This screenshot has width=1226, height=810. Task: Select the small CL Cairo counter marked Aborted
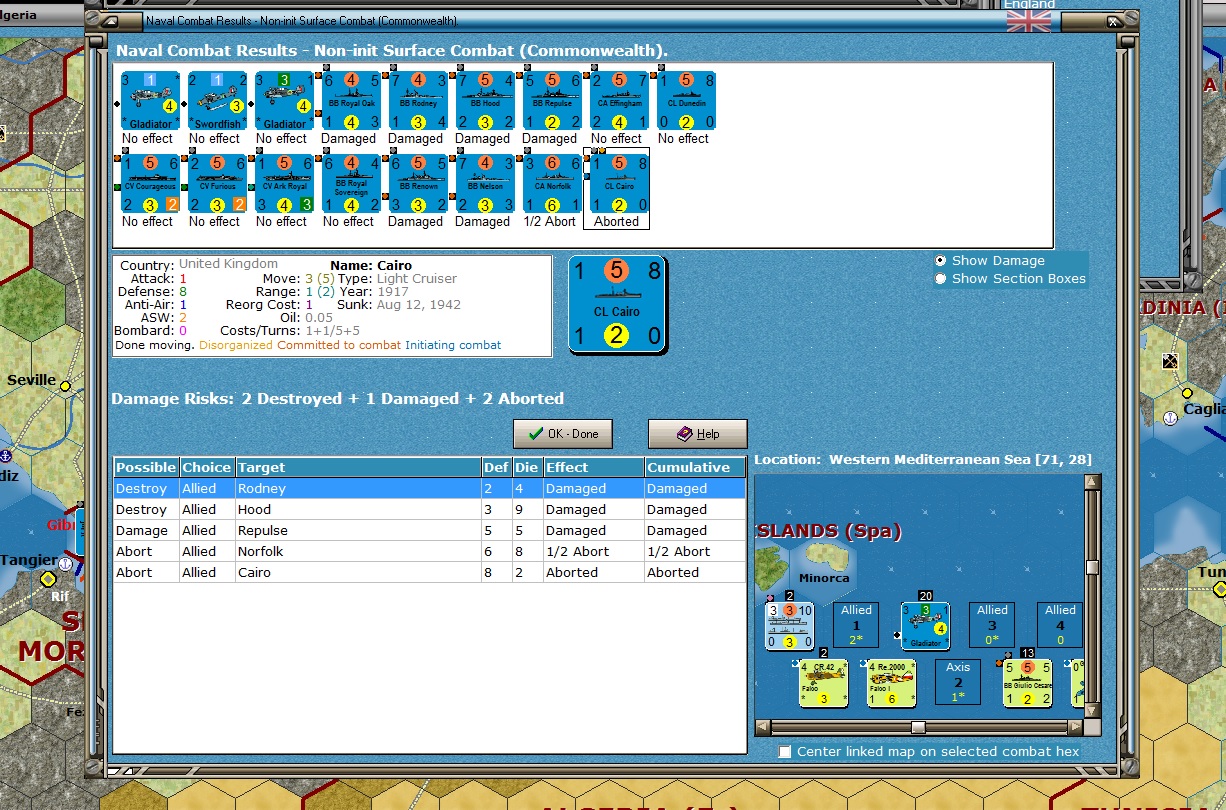pyautogui.click(x=617, y=183)
